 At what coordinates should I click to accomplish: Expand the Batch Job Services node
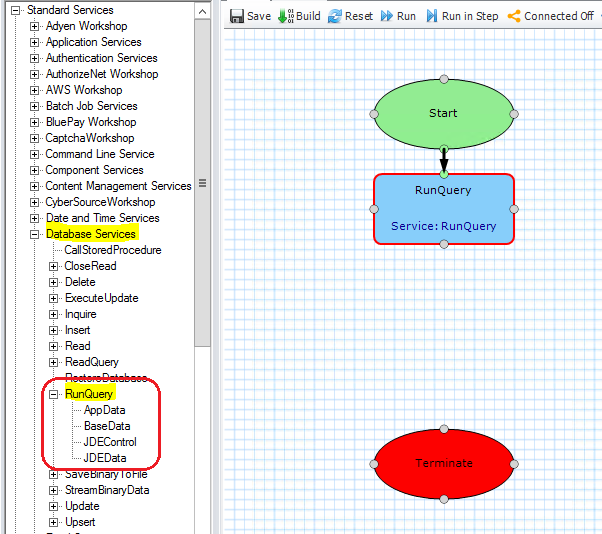(35, 106)
